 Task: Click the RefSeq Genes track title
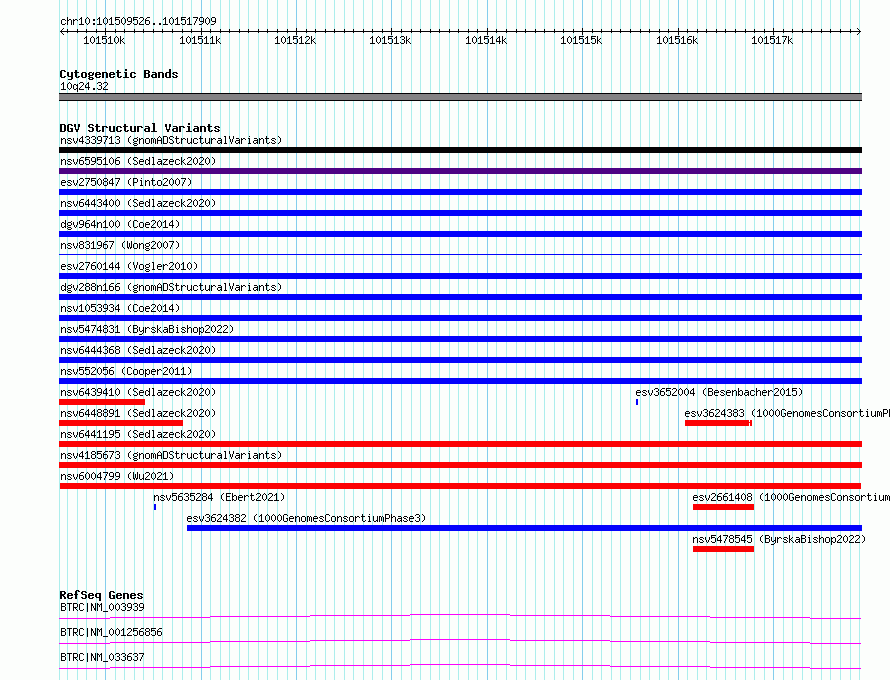(101, 595)
